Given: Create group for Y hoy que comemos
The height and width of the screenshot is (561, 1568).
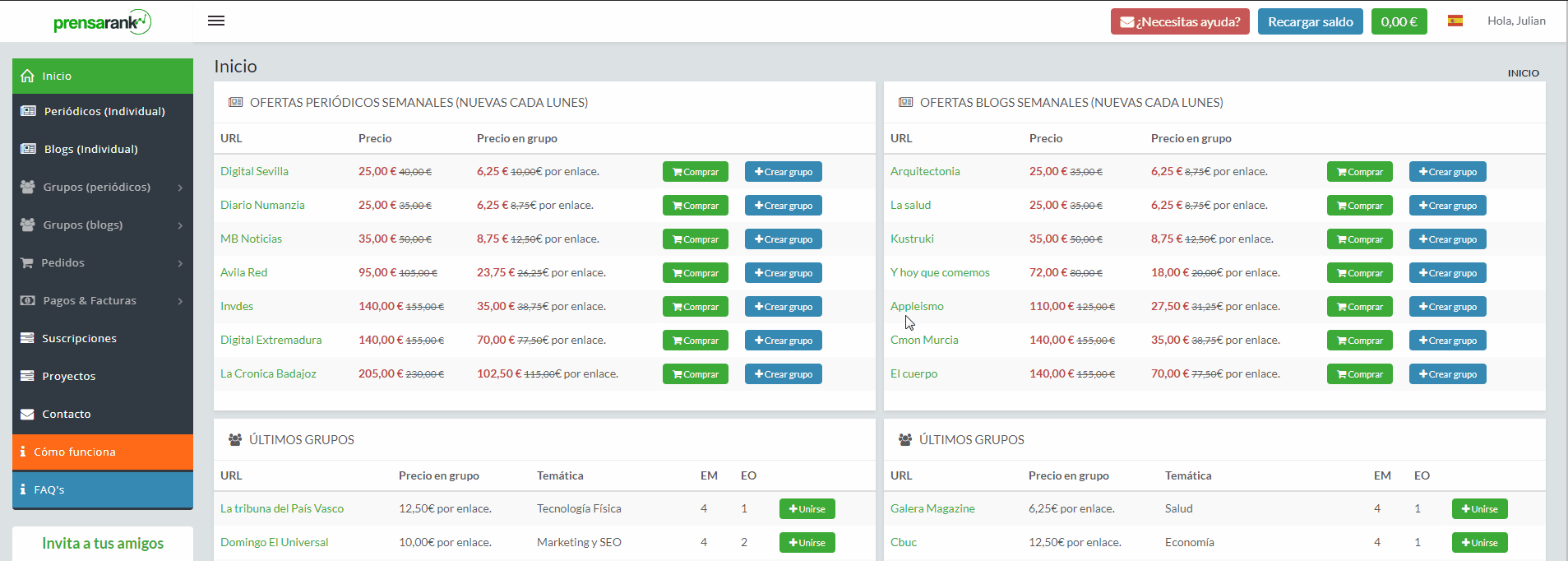Looking at the screenshot, I should [1448, 273].
